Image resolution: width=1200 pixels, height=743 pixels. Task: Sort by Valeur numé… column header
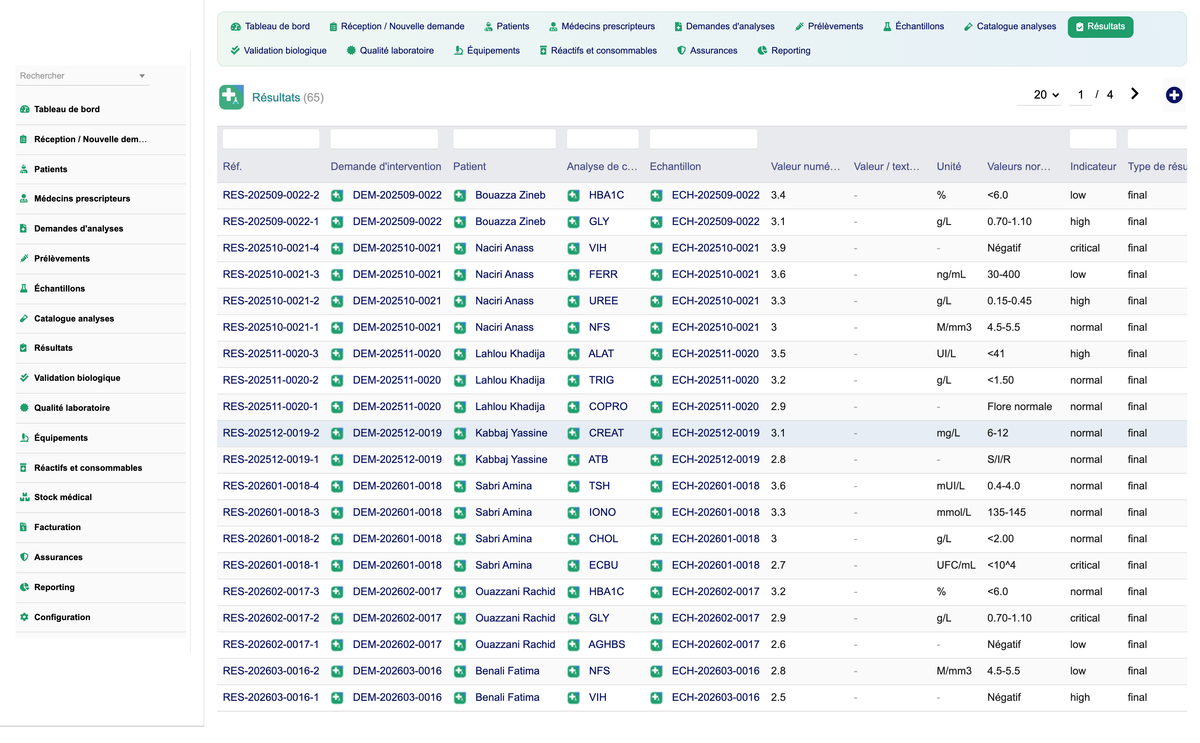805,167
